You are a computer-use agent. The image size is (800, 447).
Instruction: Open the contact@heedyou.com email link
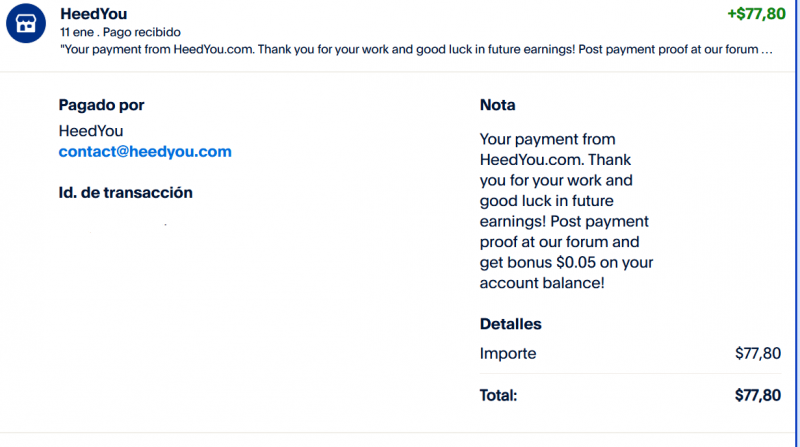pos(145,152)
